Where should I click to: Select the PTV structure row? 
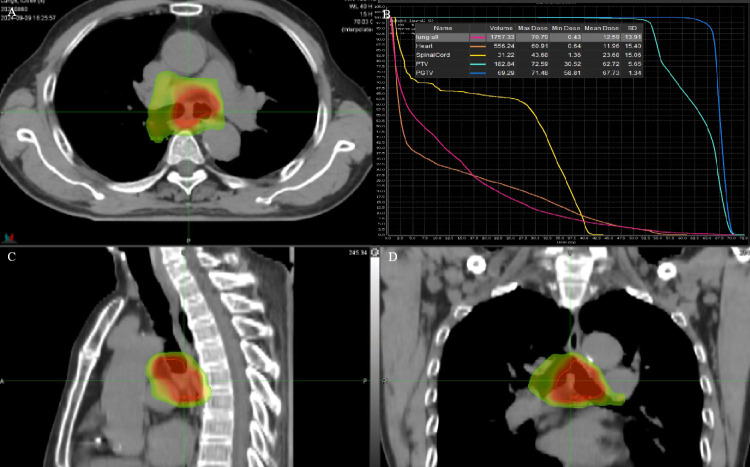pos(528,64)
